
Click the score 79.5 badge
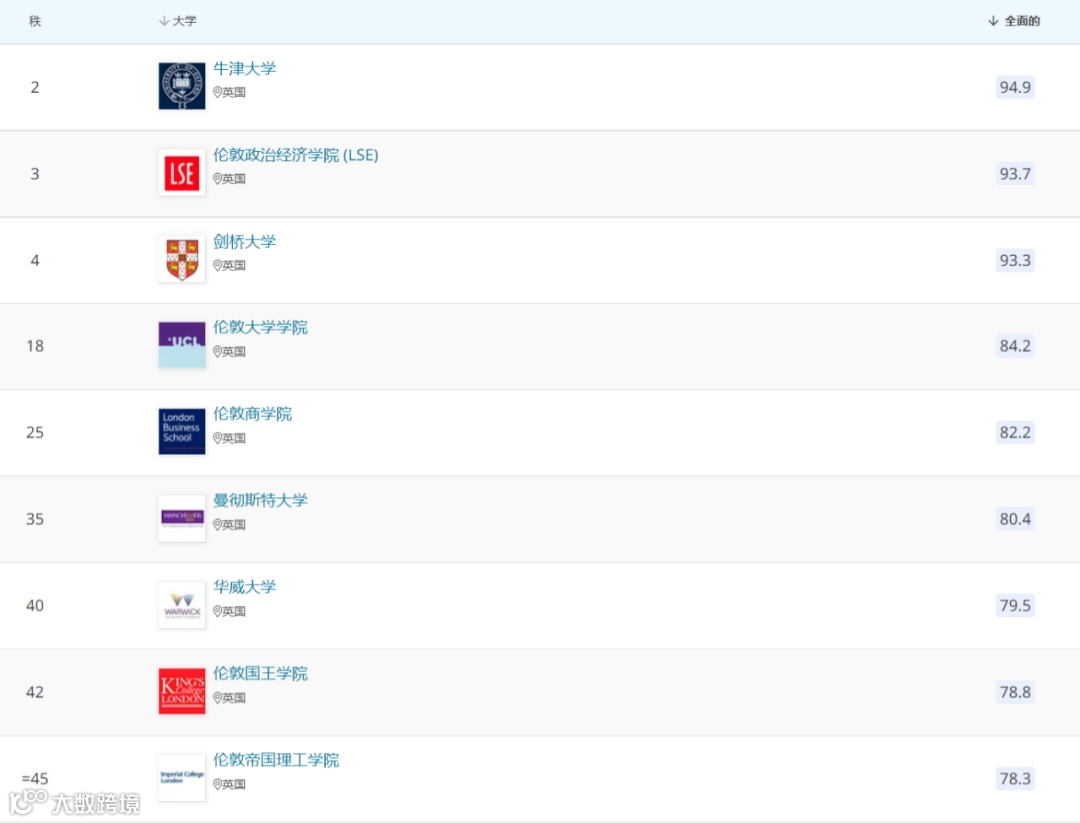coord(1015,605)
